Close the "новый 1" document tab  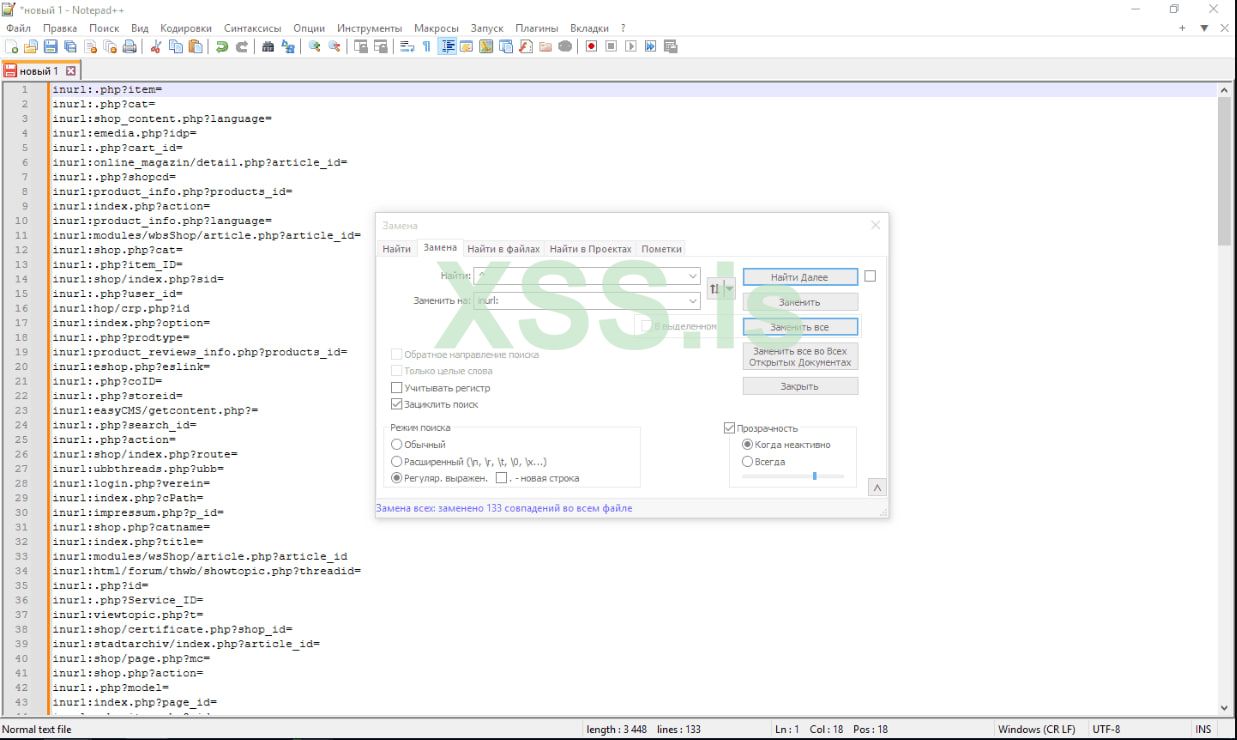[71, 71]
